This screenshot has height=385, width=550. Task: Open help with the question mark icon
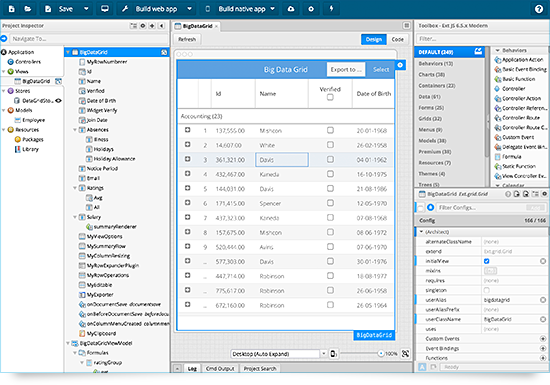point(539,9)
